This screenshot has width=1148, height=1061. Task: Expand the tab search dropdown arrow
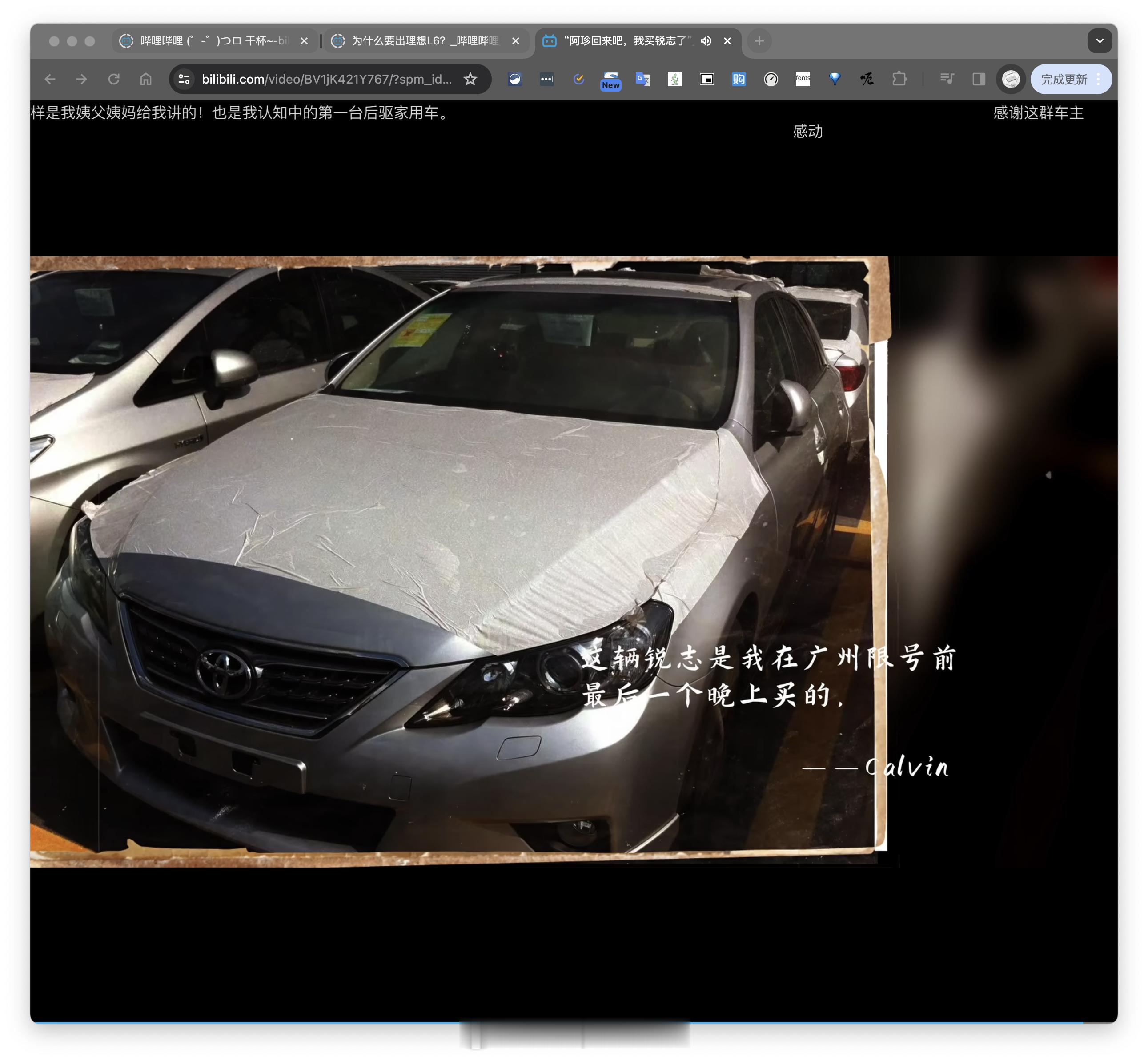pos(1099,41)
